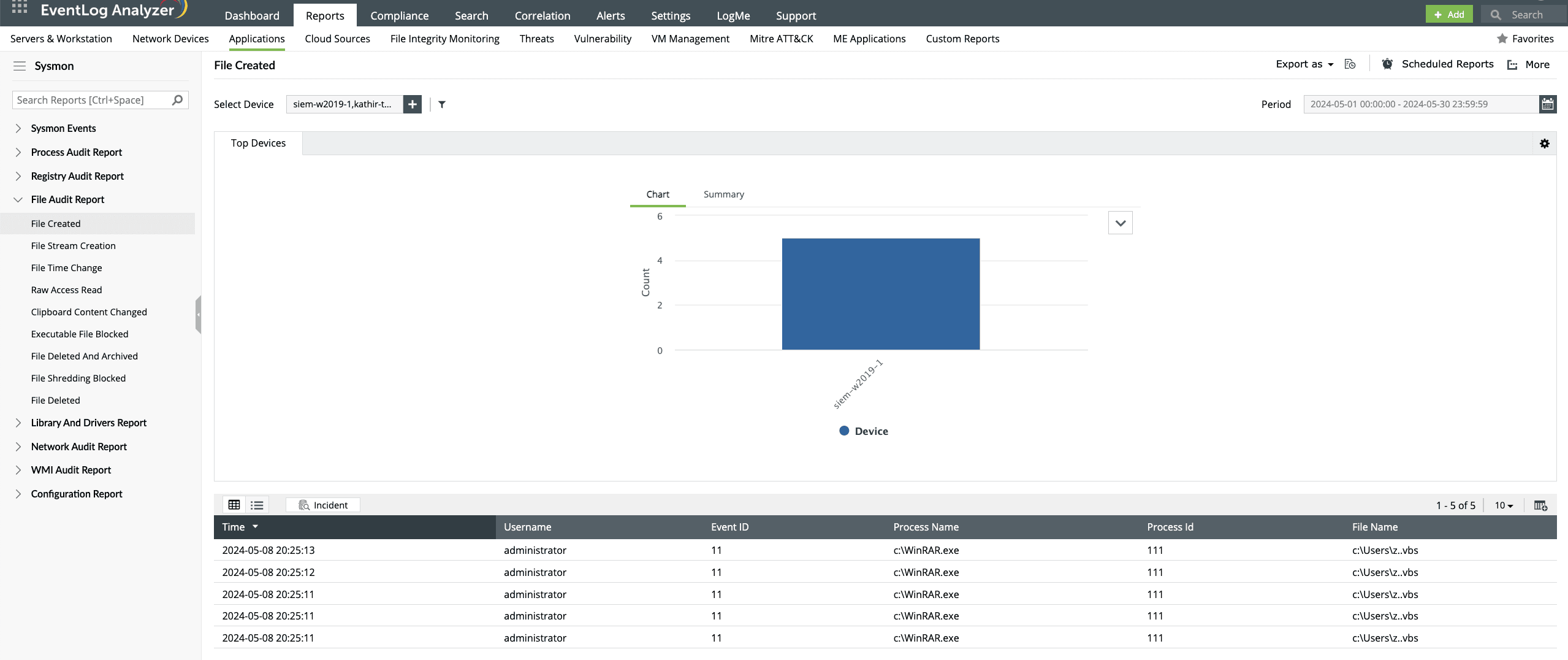Open chart settings gear on Top Devices panel

pos(1544,143)
